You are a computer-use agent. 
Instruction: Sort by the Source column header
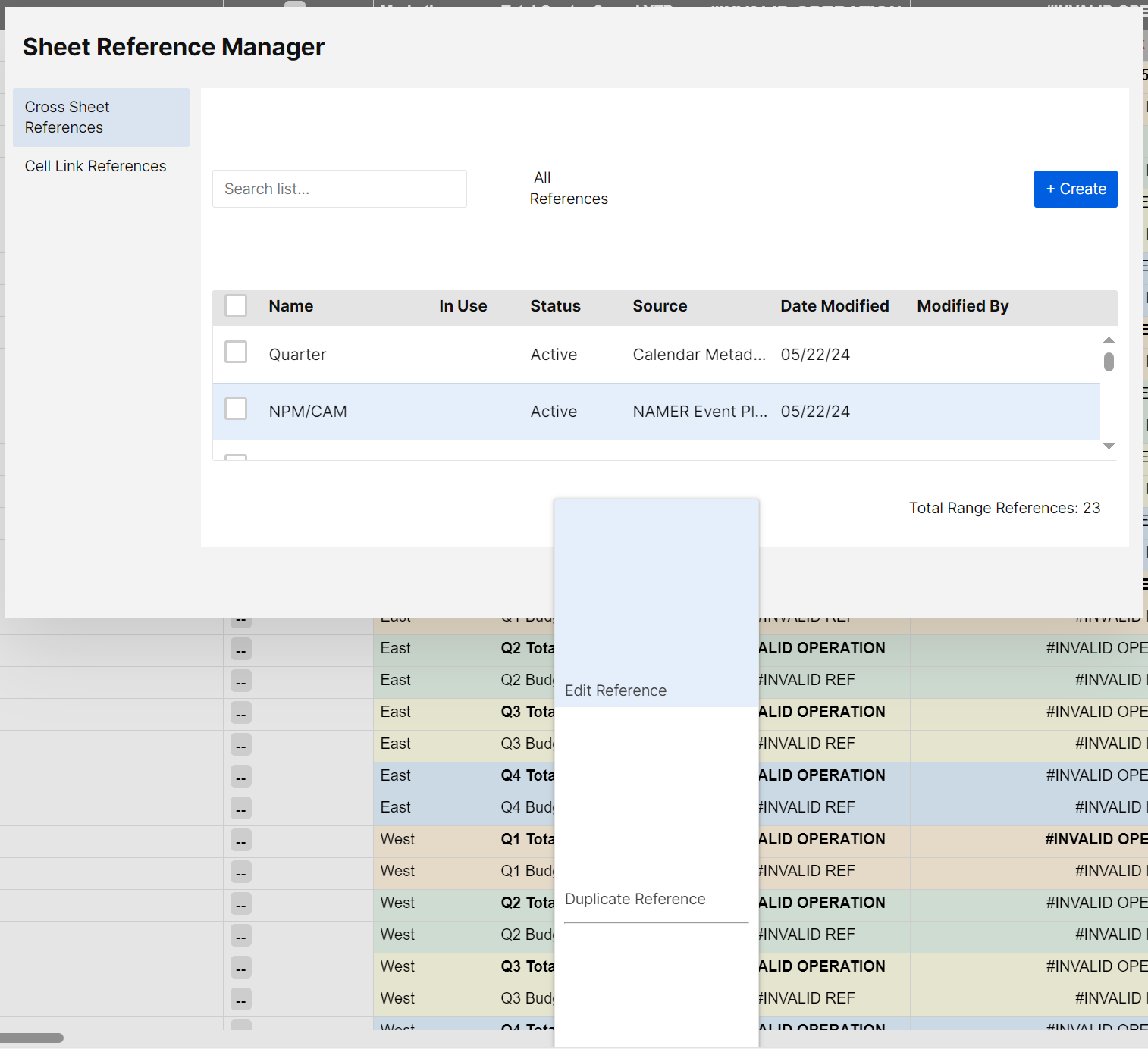click(660, 306)
